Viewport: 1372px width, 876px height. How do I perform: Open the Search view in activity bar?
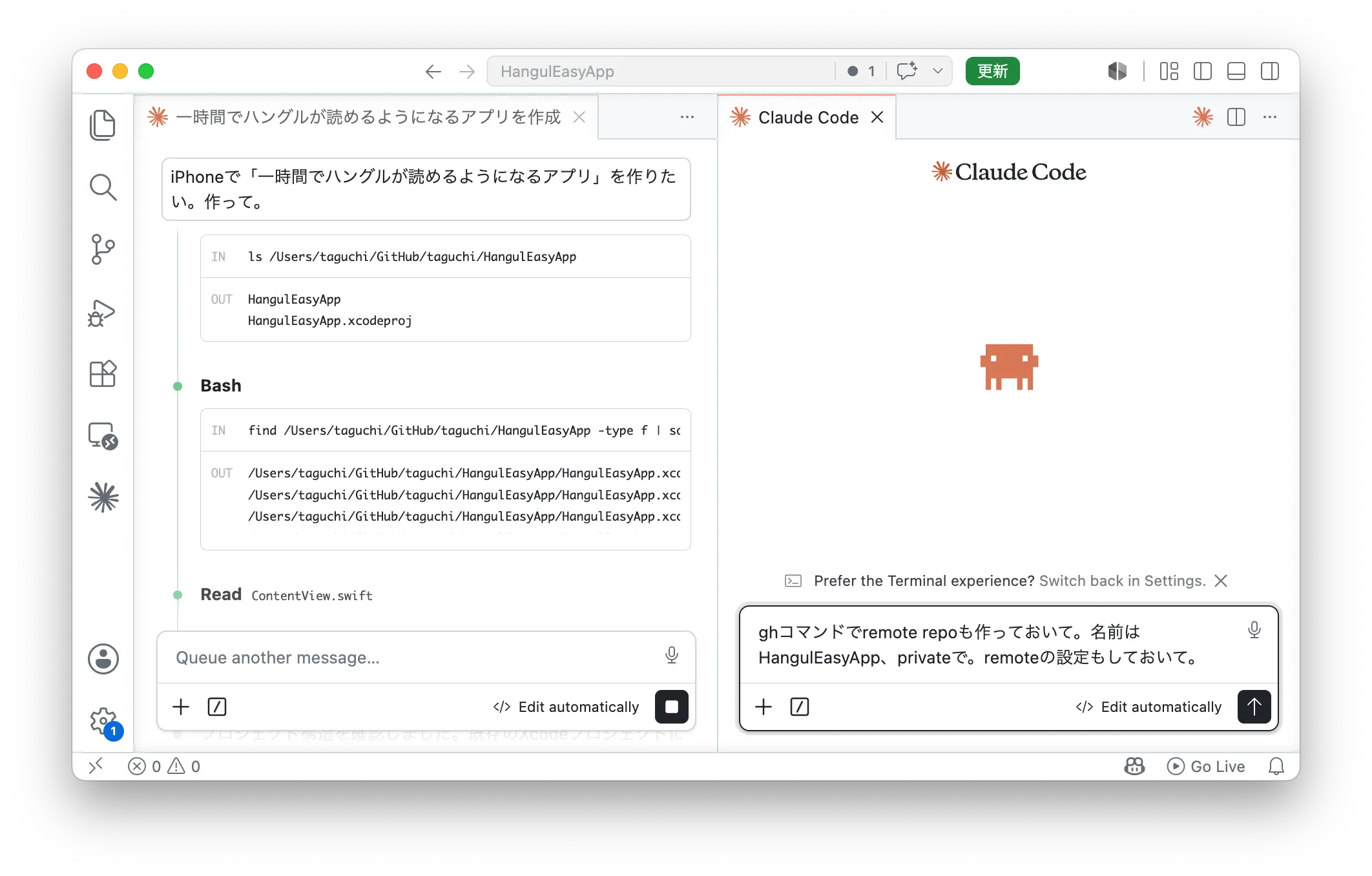pos(103,187)
